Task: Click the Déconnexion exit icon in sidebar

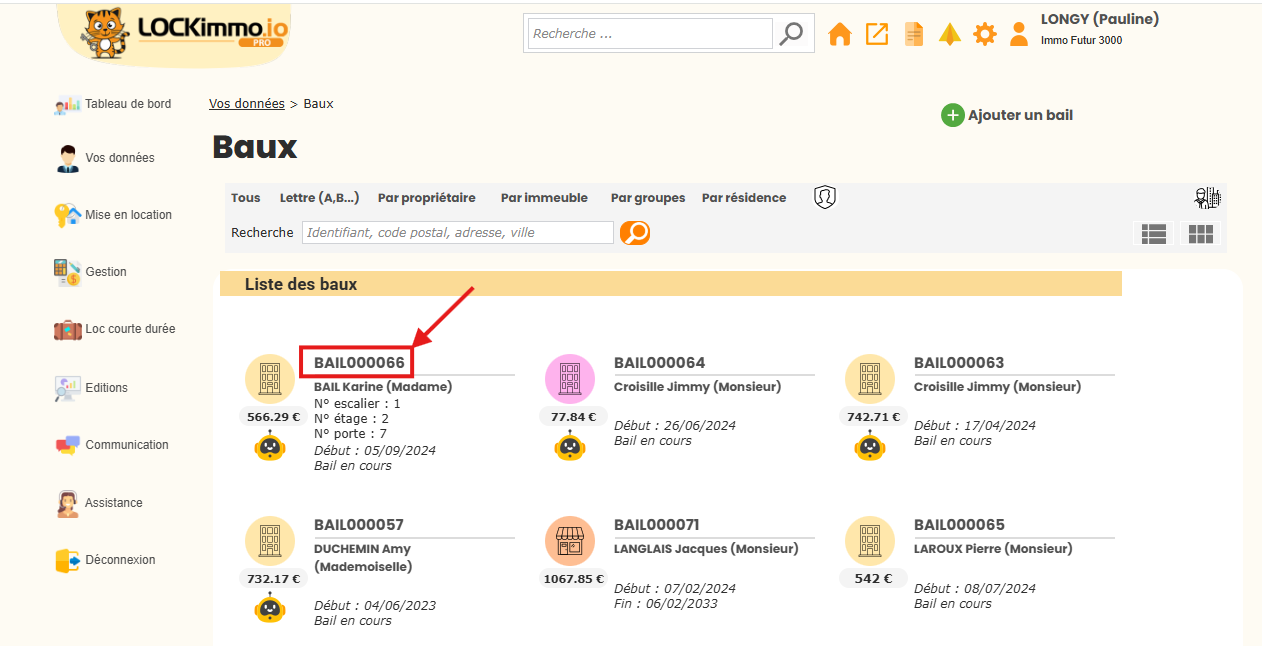Action: [68, 560]
